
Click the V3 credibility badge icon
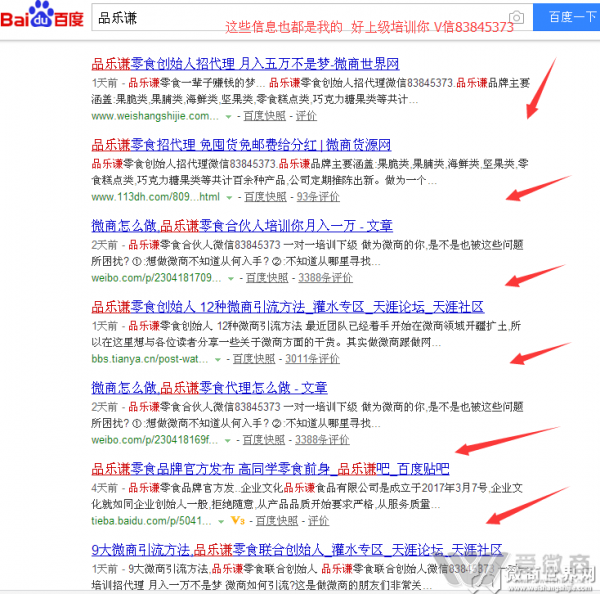(x=237, y=521)
